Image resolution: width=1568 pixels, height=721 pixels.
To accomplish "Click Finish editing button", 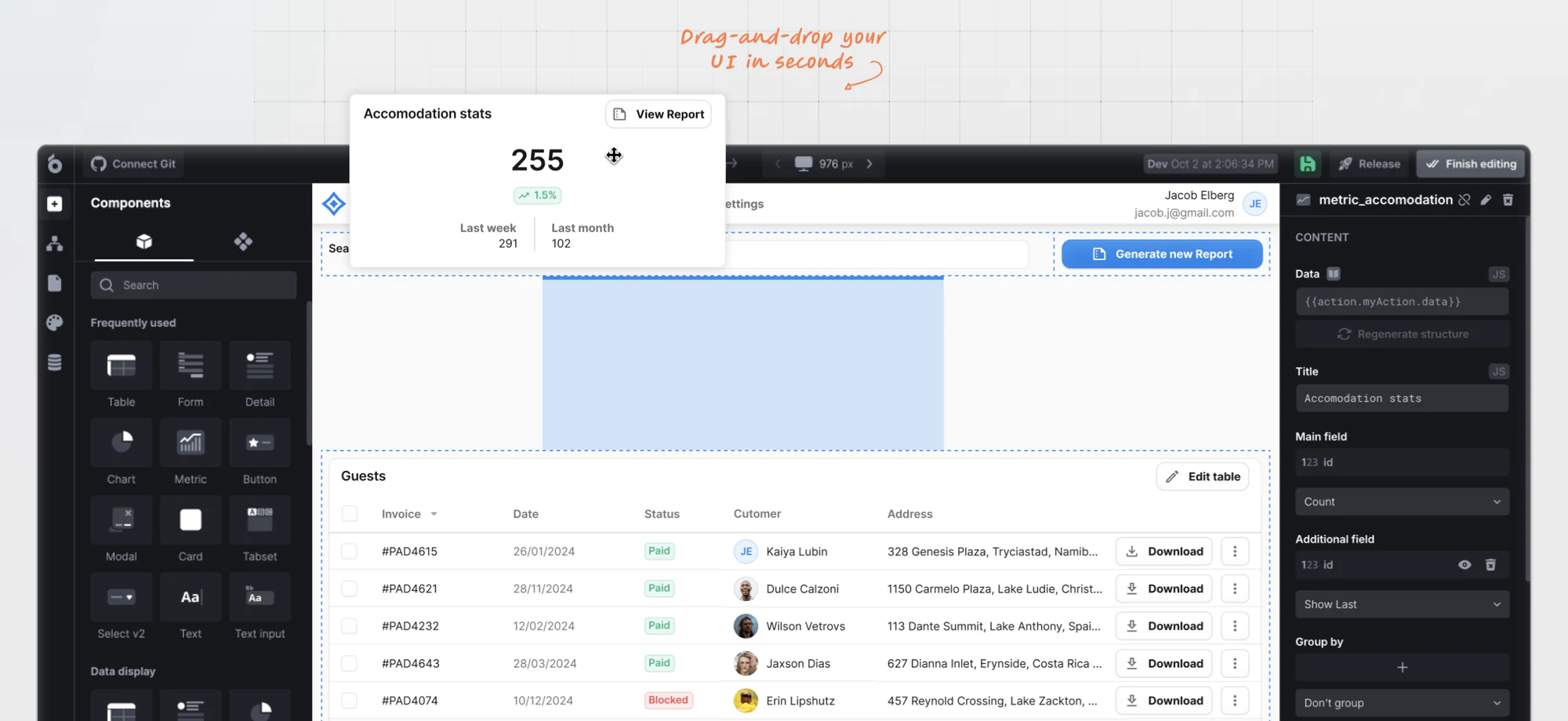I will [1471, 164].
